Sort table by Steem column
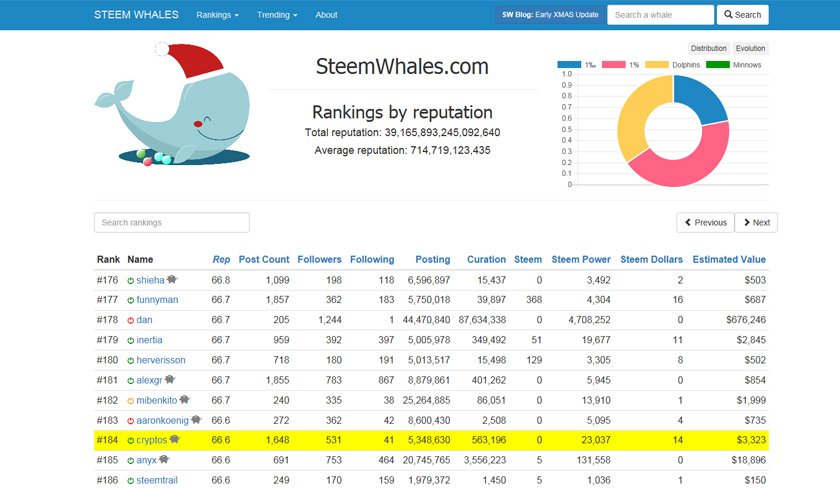 (x=528, y=260)
